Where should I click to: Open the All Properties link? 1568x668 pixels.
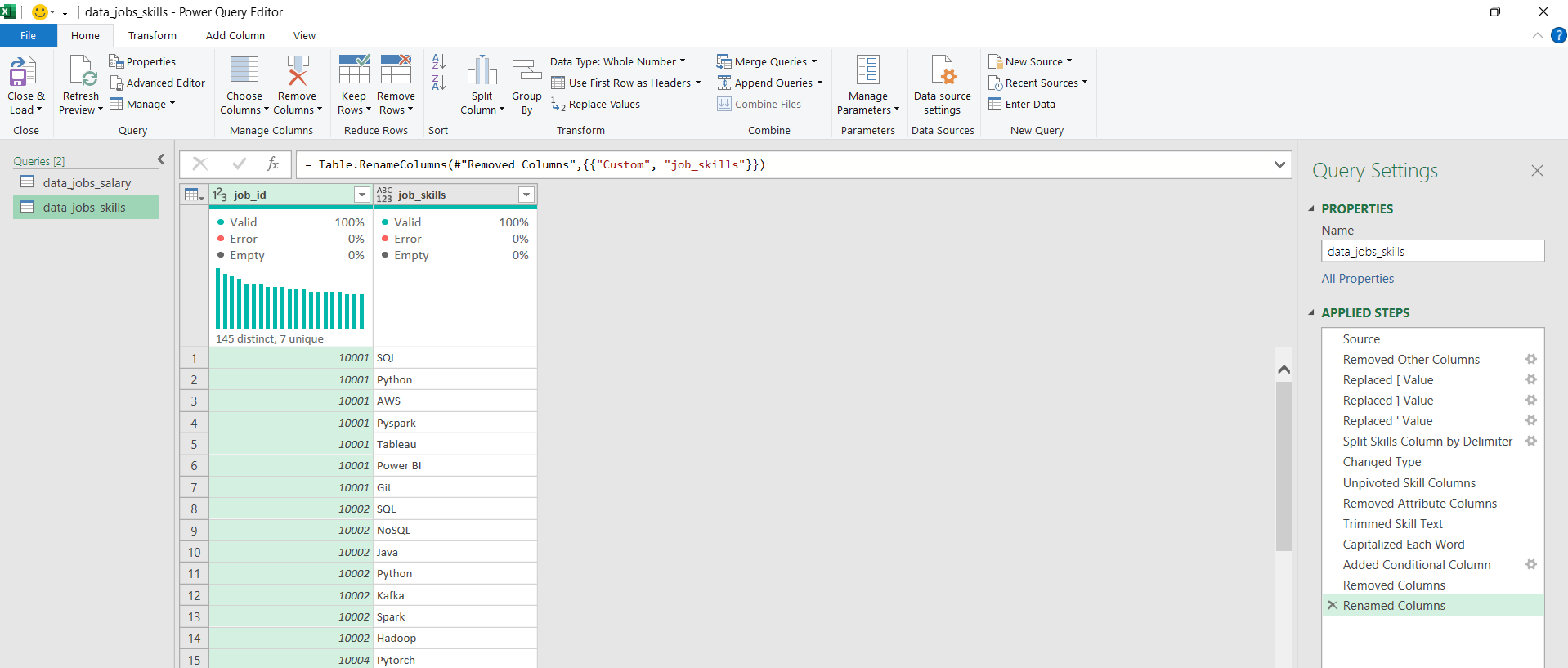point(1357,278)
